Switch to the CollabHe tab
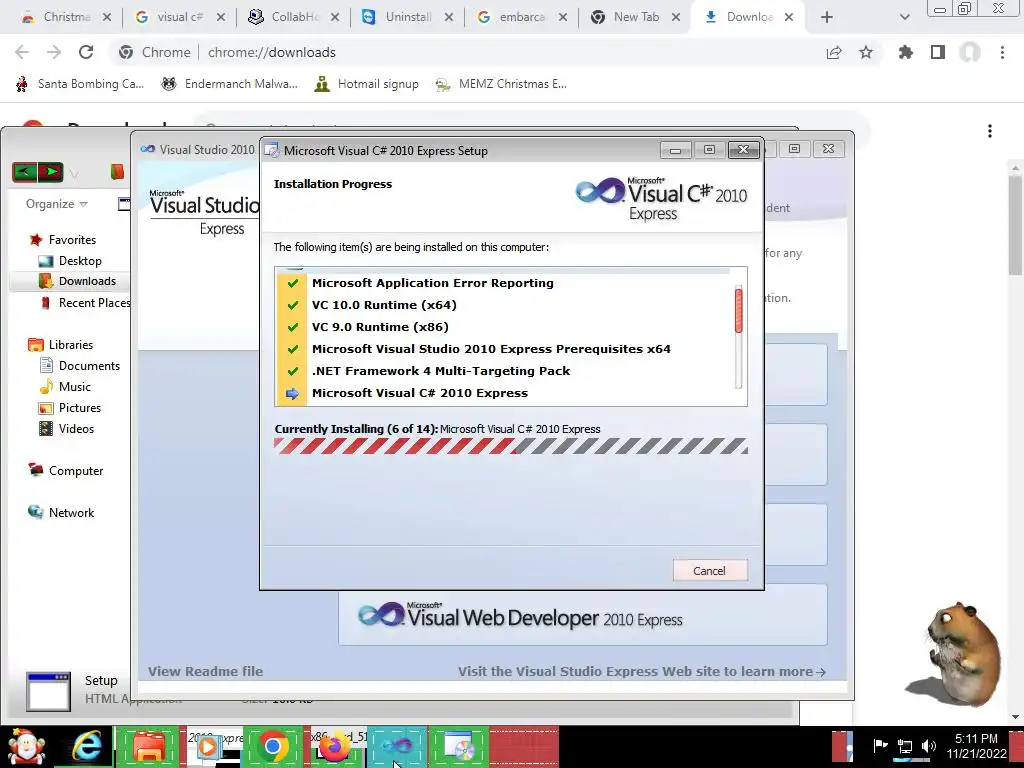1024x768 pixels. tap(294, 17)
